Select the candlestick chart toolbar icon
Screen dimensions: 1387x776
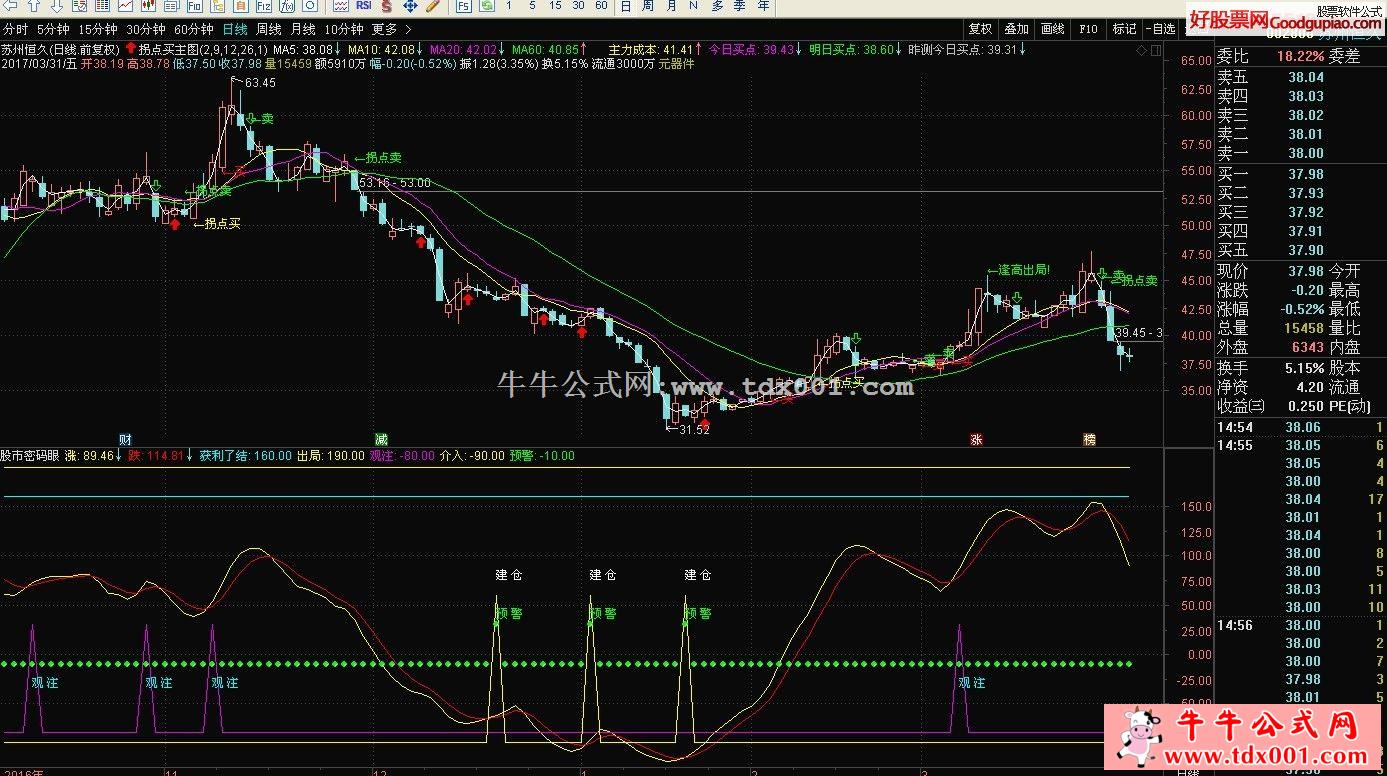148,6
